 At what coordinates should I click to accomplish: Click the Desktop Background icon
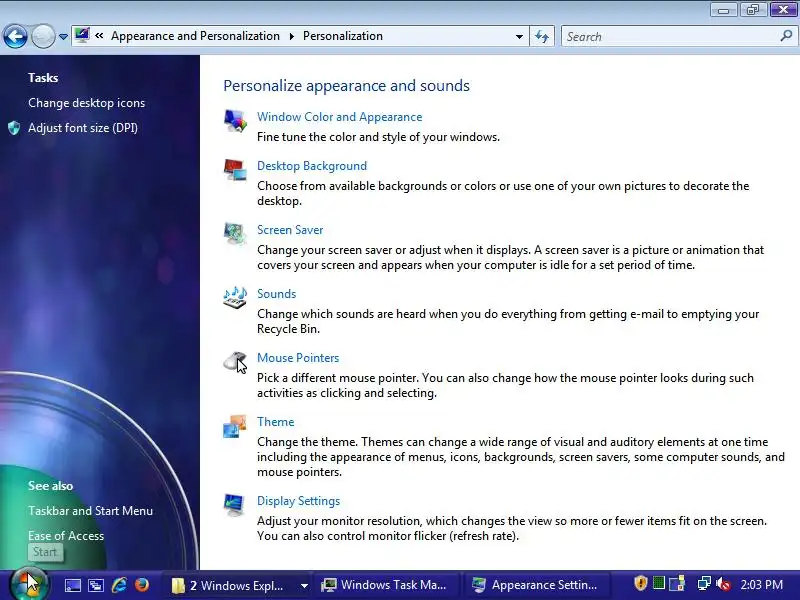pos(235,170)
